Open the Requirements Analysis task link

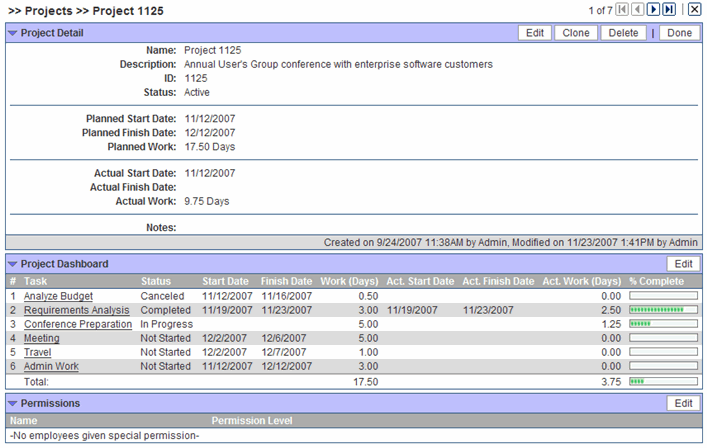click(x=76, y=310)
